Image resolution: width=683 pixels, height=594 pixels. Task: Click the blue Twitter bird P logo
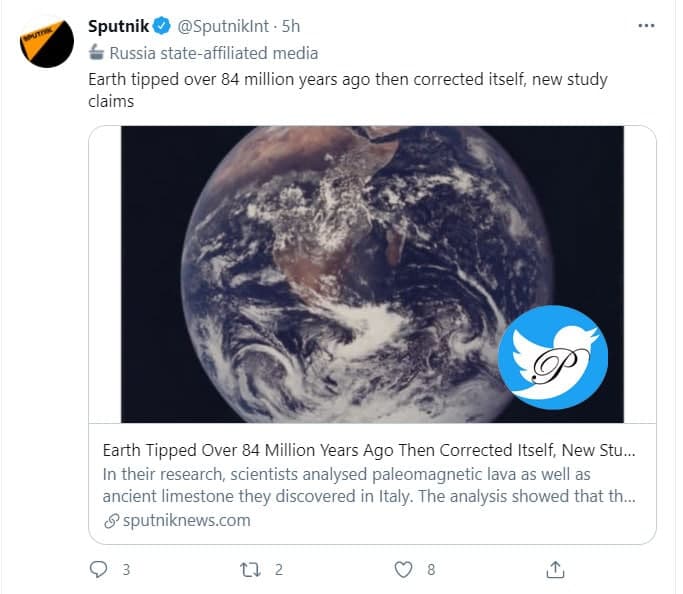coord(553,358)
